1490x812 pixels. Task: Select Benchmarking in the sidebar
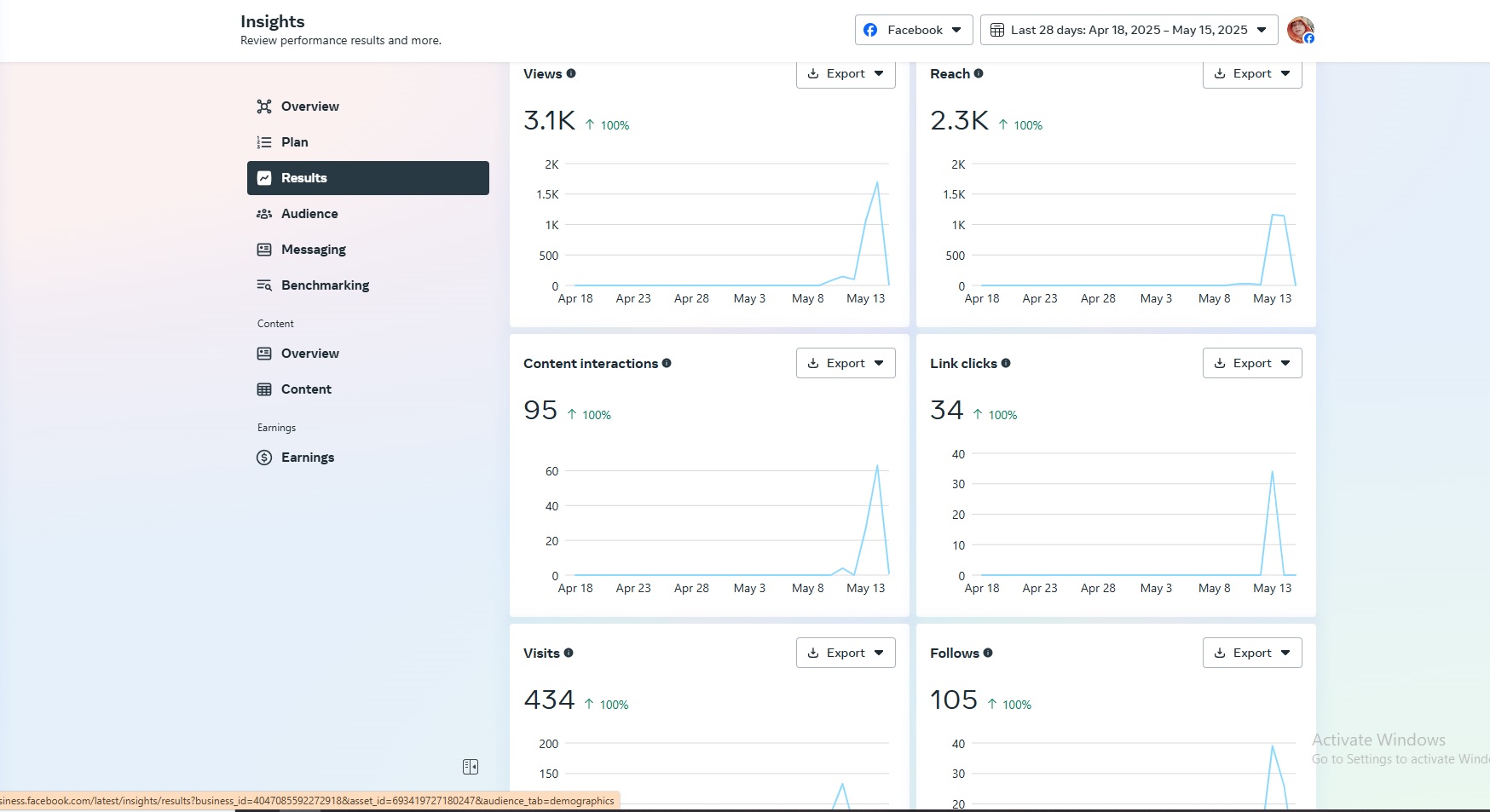[325, 285]
